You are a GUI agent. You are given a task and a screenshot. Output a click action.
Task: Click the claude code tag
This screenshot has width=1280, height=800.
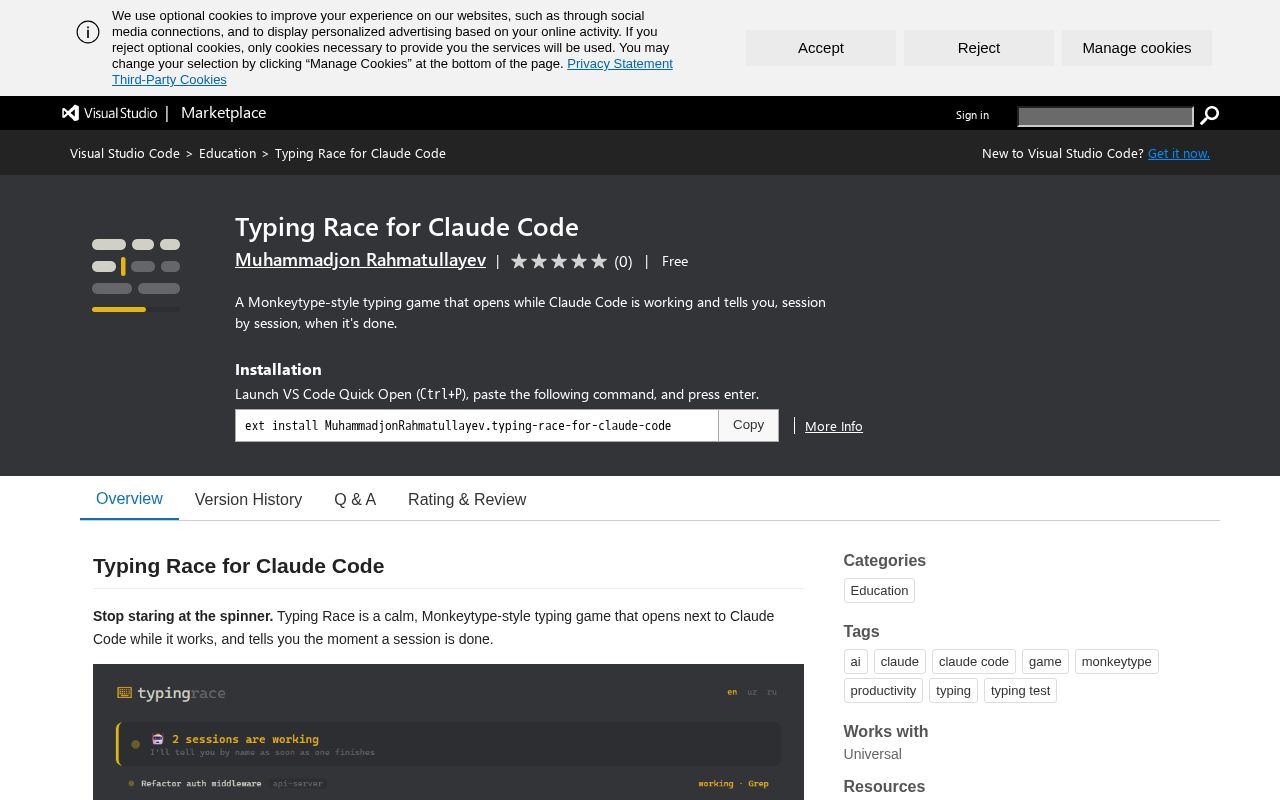pyautogui.click(x=974, y=662)
